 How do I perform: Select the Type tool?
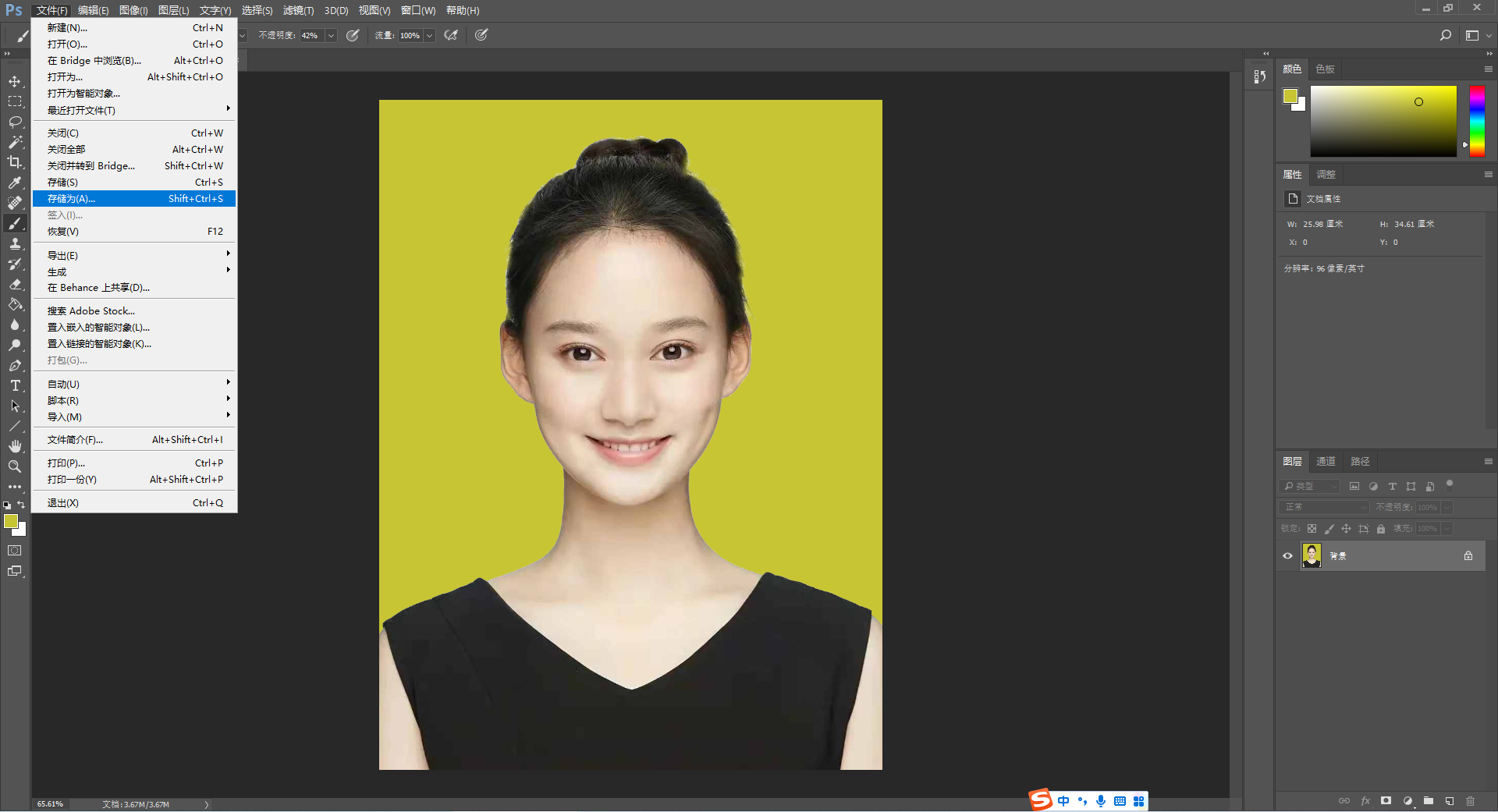pos(15,385)
